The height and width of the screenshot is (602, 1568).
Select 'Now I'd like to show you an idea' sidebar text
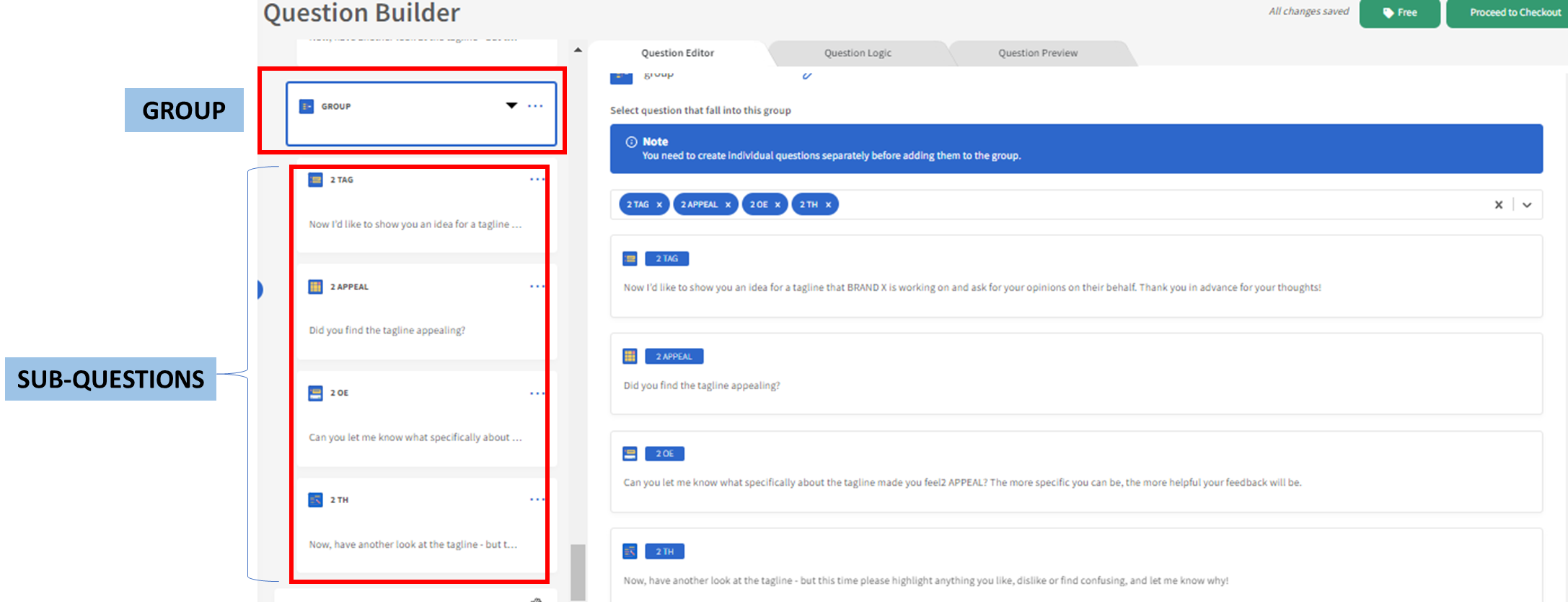[x=415, y=224]
